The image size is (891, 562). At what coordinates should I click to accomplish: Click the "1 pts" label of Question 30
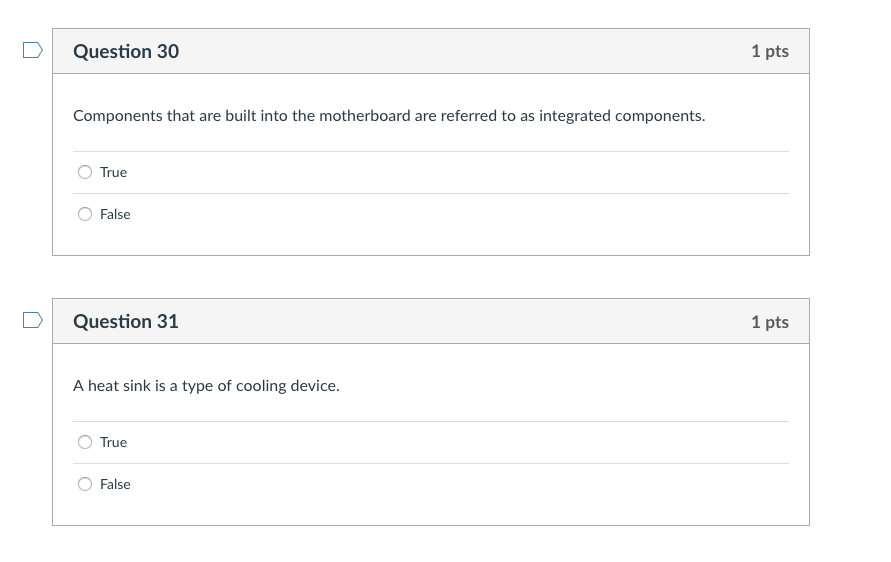pyautogui.click(x=769, y=51)
